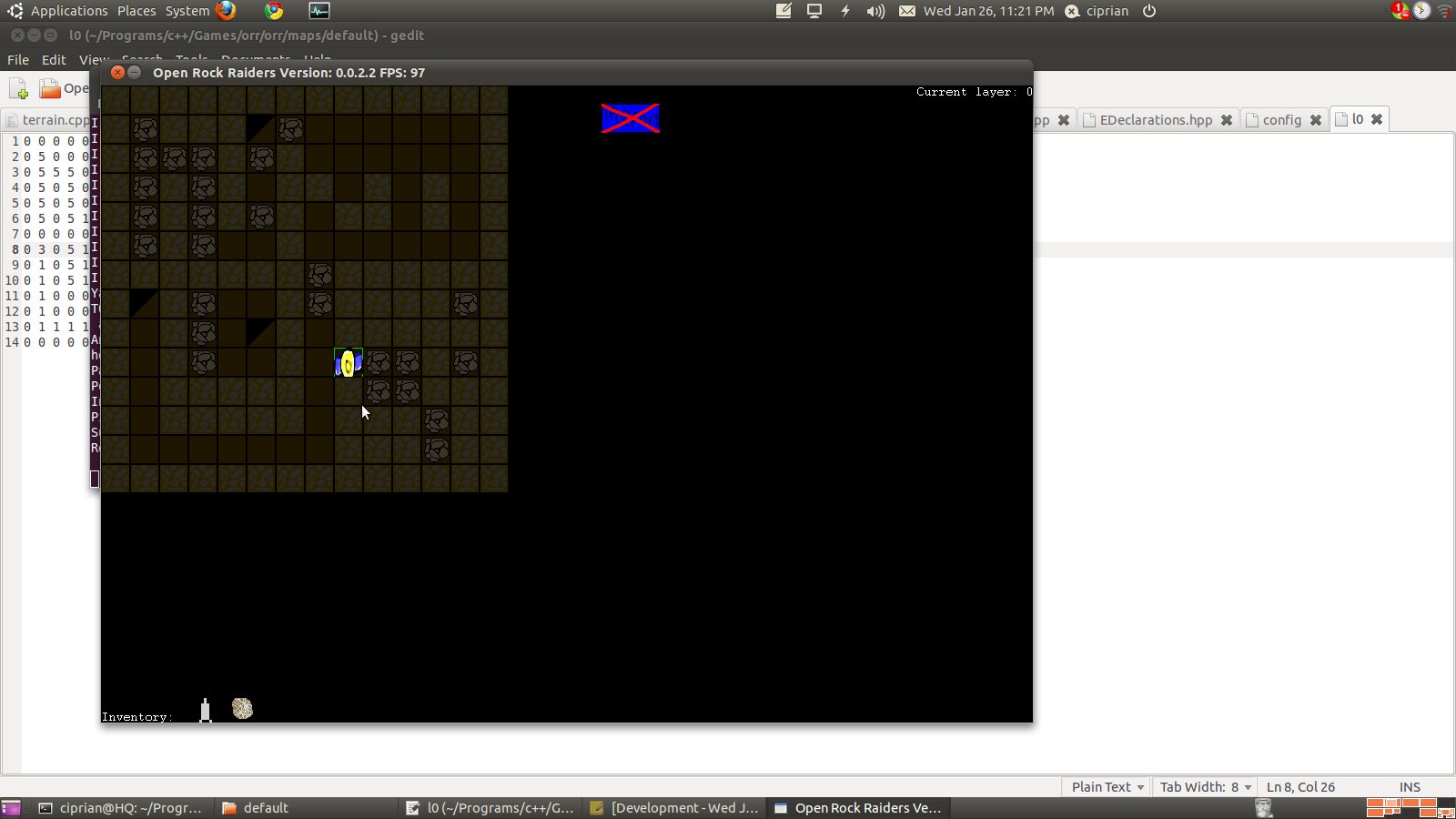Click line 1 text in gedit editor

[x=56, y=141]
